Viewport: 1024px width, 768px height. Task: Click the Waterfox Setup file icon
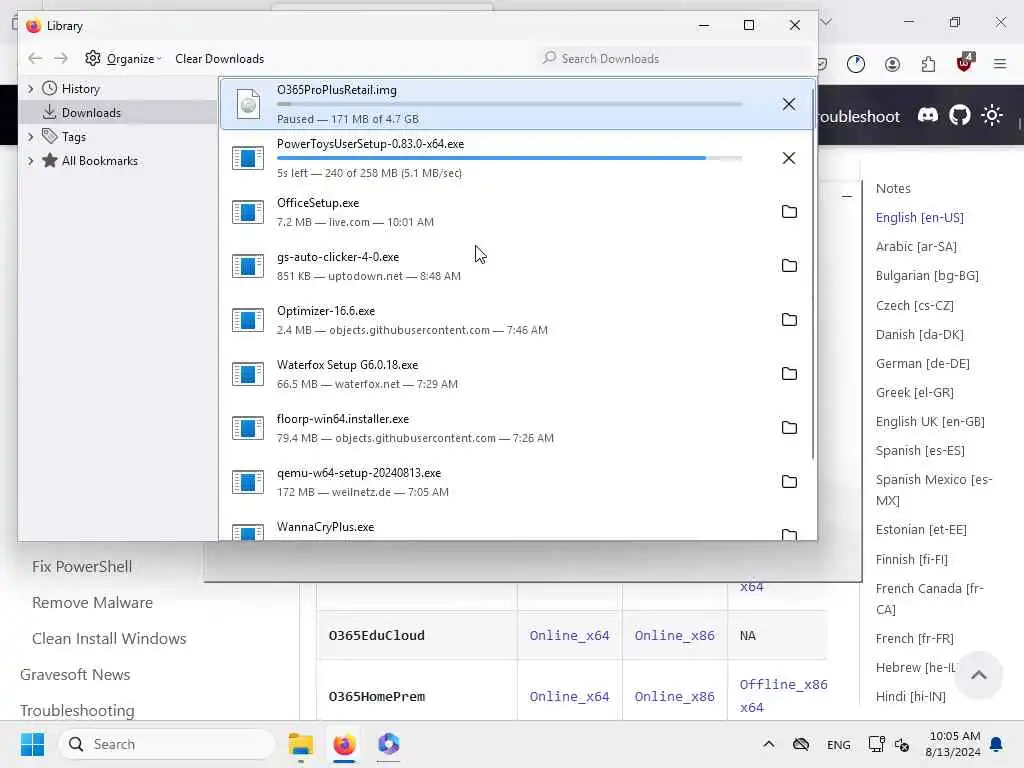(x=248, y=374)
